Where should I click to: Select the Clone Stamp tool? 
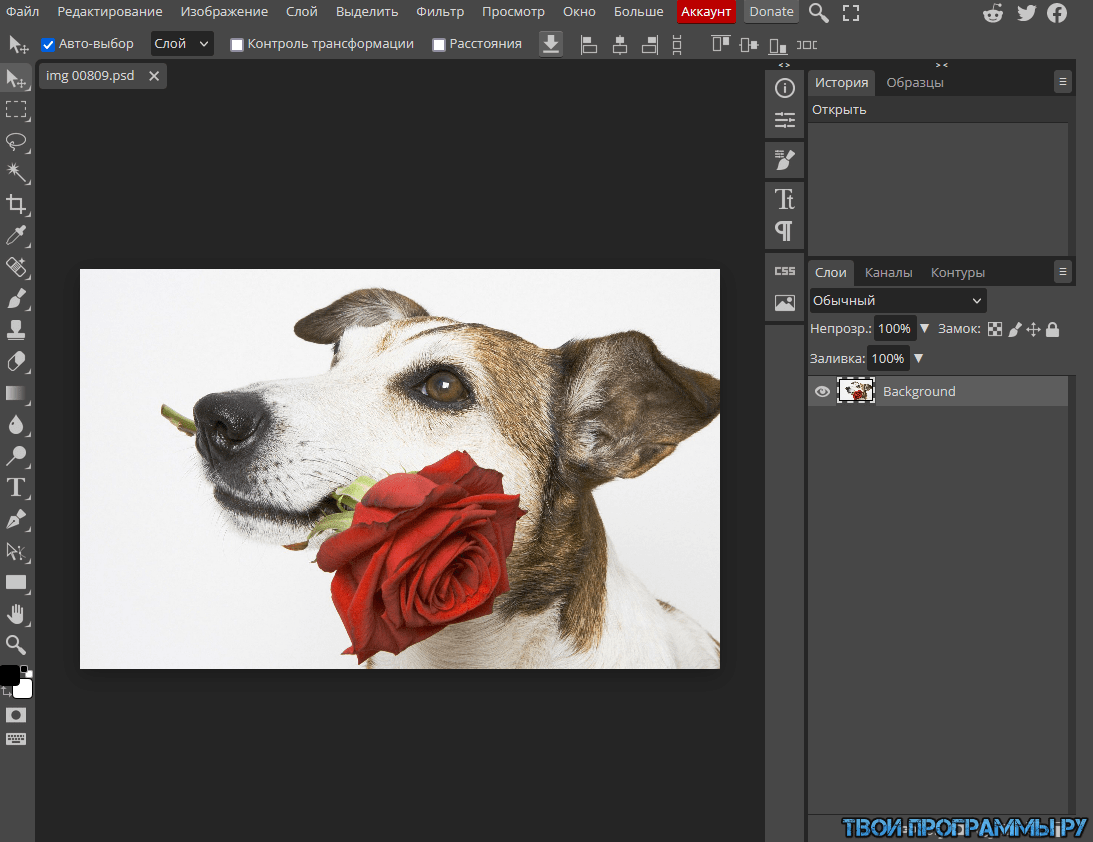(x=16, y=330)
